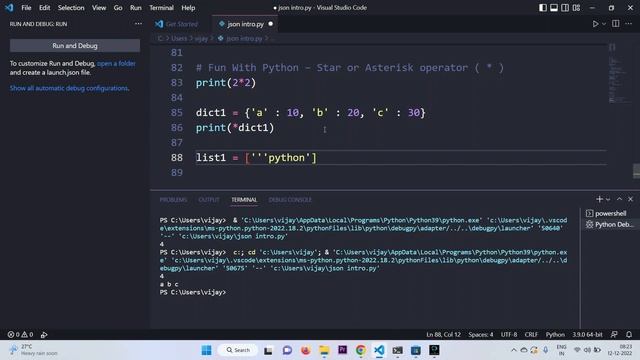Image resolution: width=640 pixels, height=360 pixels.
Task: Open Windows Start button
Action: click(x=207, y=350)
